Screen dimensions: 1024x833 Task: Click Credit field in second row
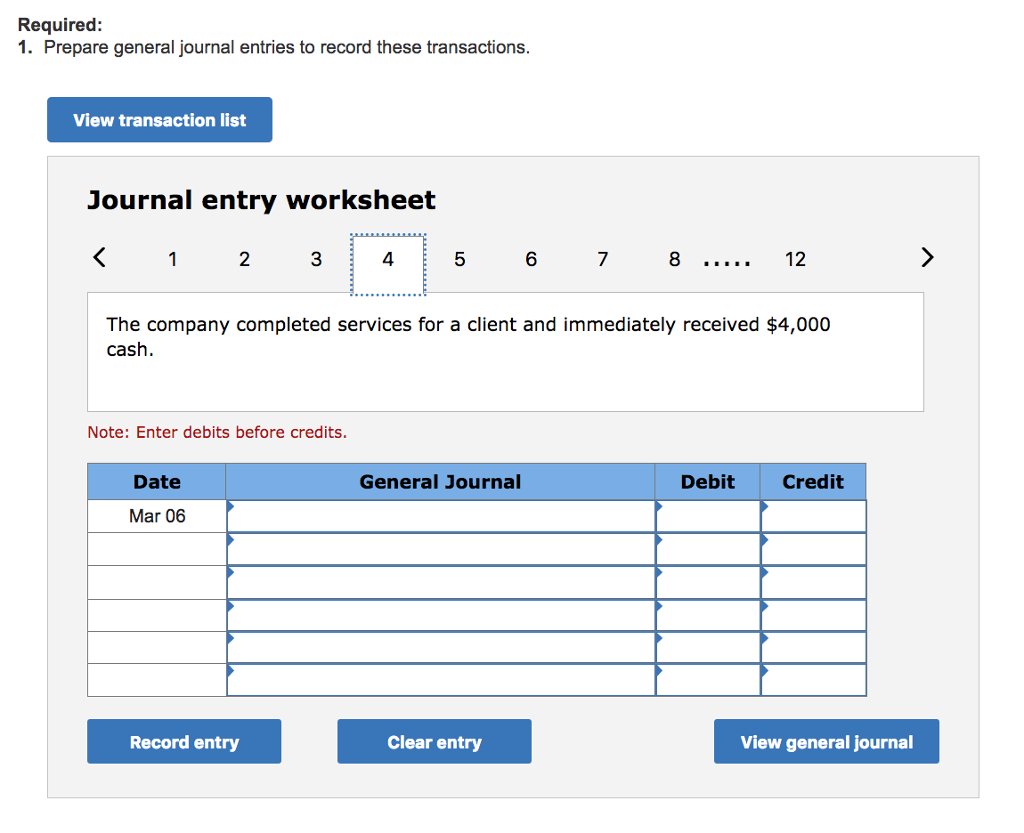pos(814,550)
